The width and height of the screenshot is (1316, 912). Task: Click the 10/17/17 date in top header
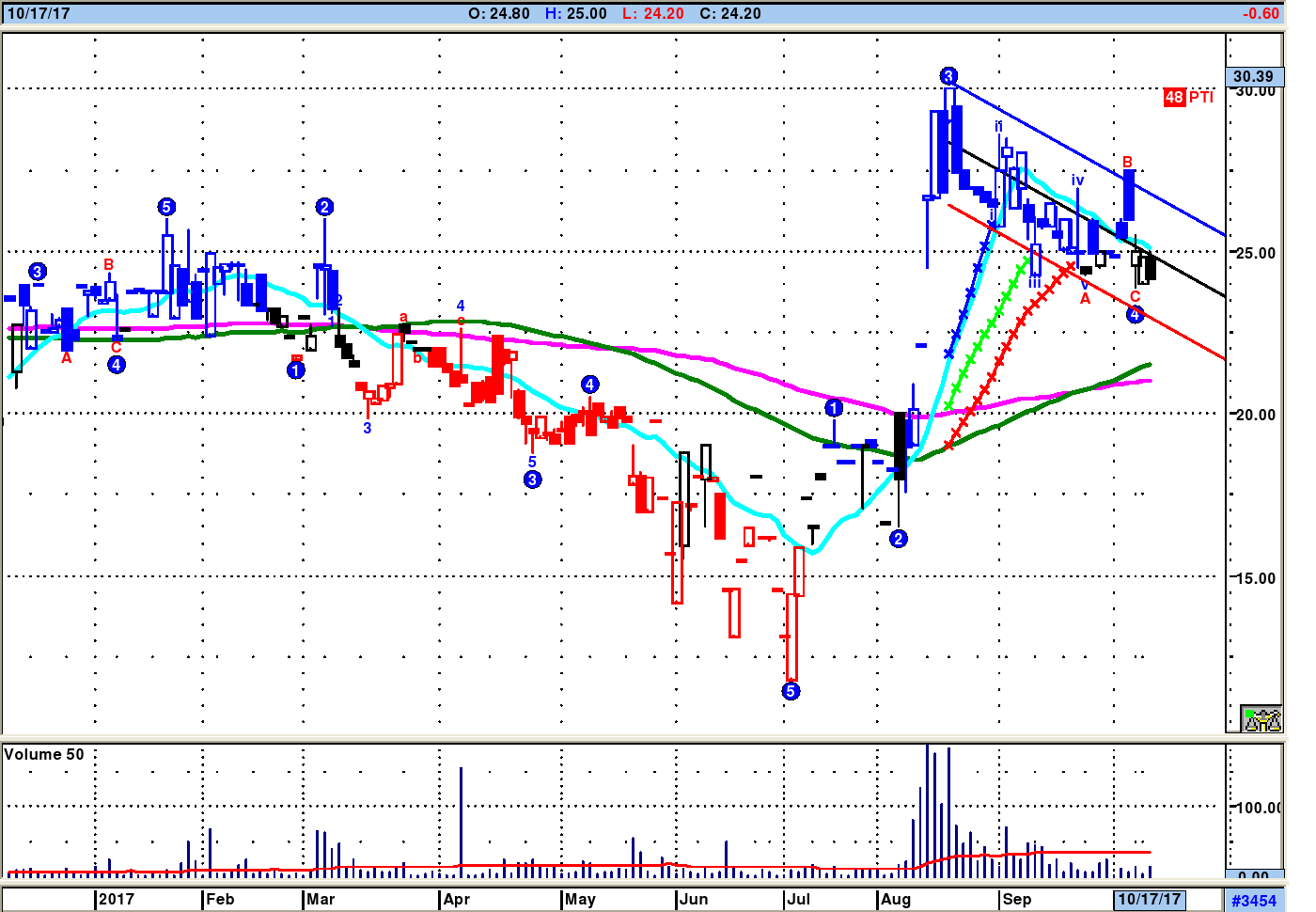pos(39,13)
